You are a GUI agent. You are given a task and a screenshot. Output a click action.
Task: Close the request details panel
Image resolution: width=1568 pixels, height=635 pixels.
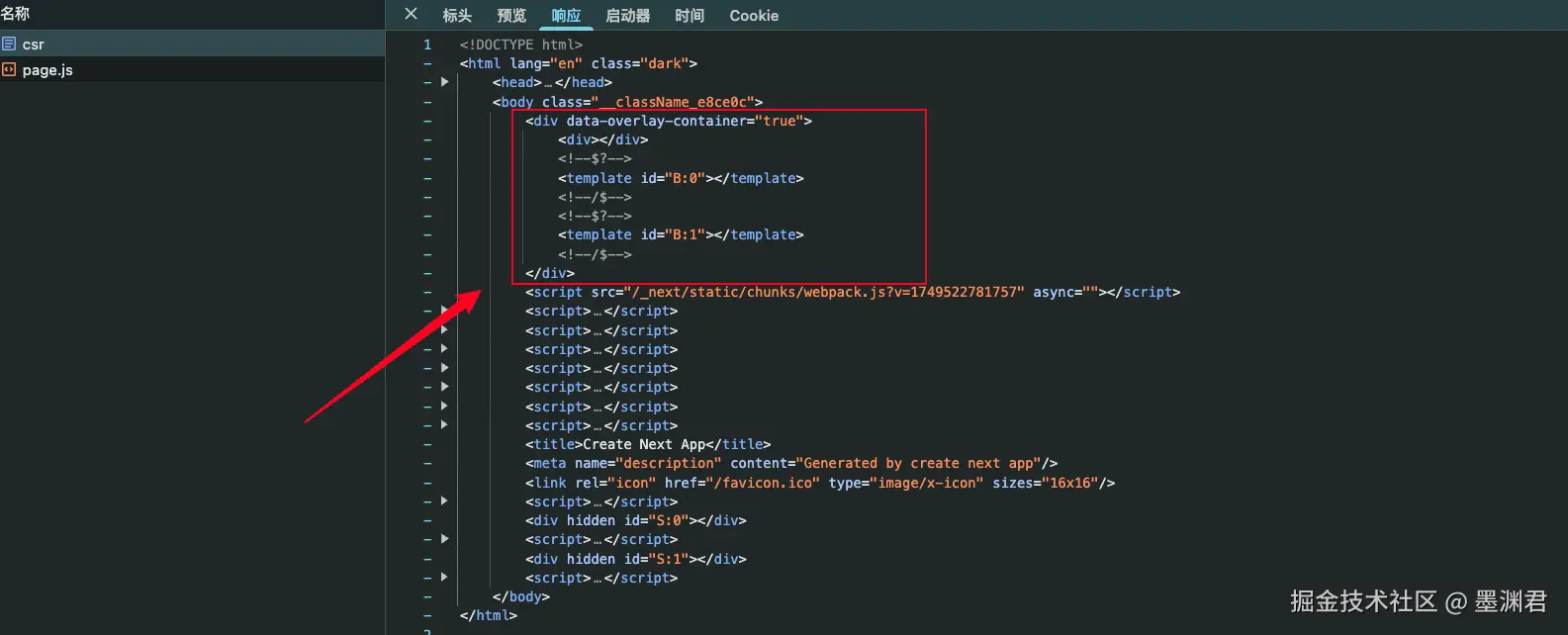(412, 14)
